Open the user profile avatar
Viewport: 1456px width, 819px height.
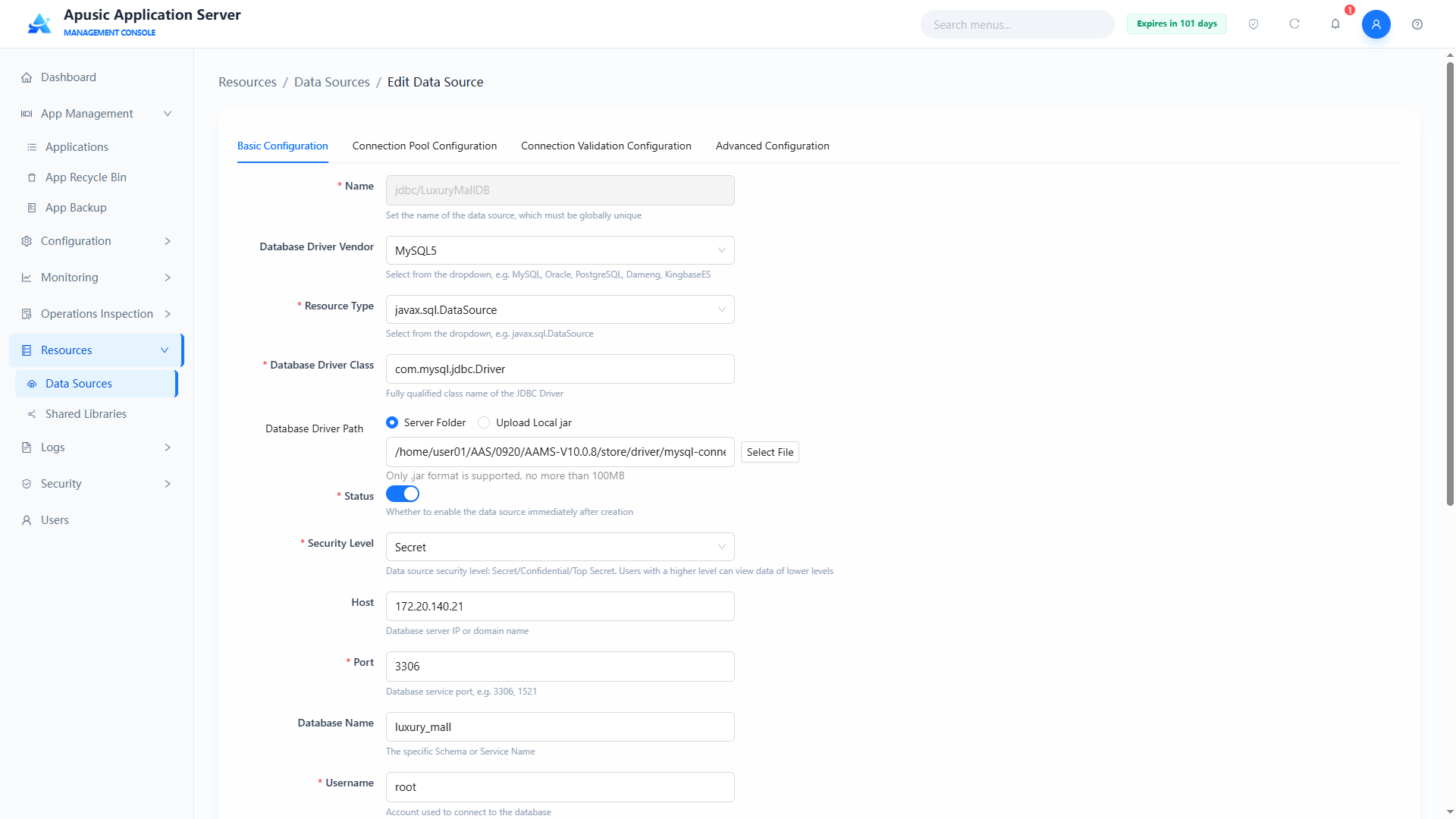tap(1376, 24)
